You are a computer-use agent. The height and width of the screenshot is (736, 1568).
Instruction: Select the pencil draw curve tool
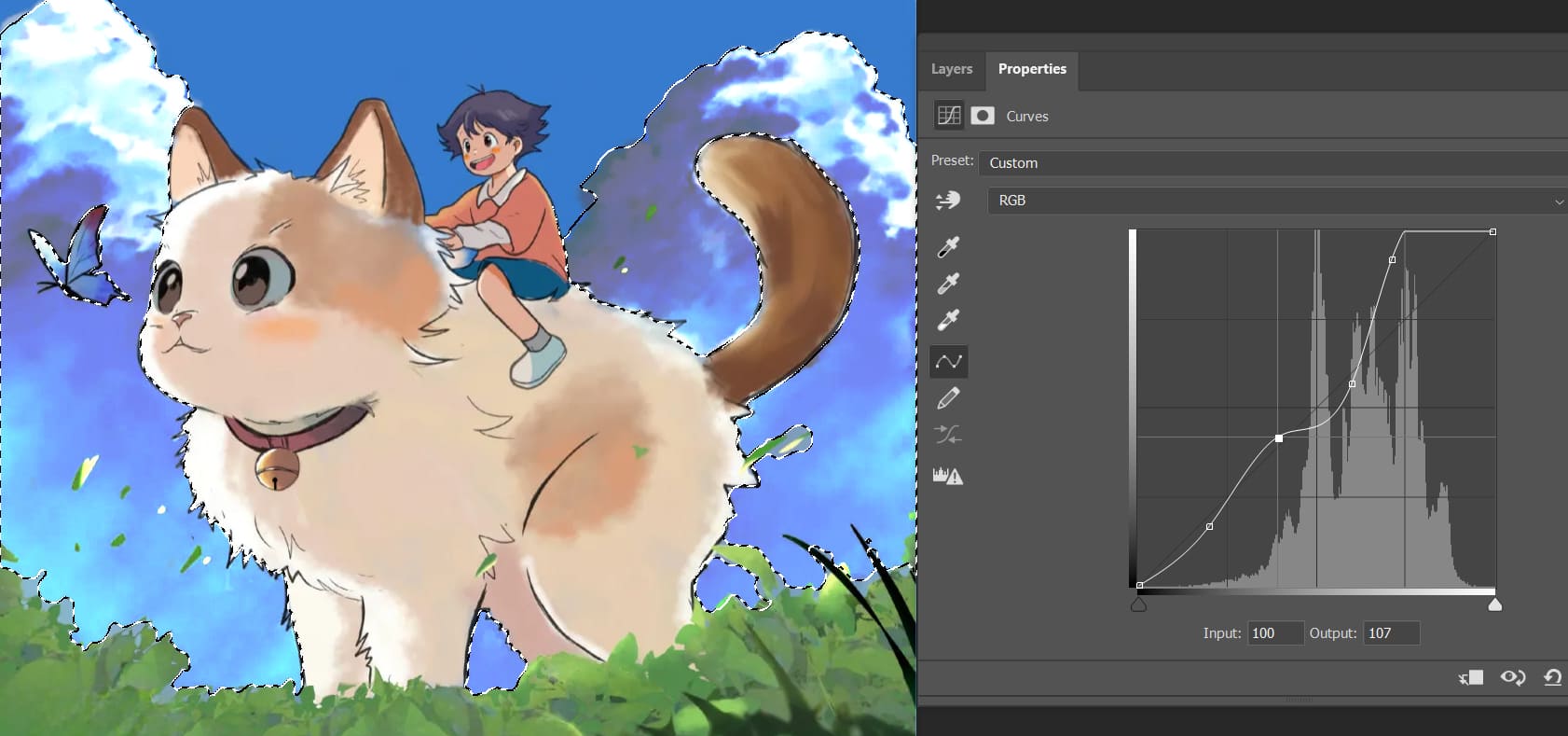(948, 399)
